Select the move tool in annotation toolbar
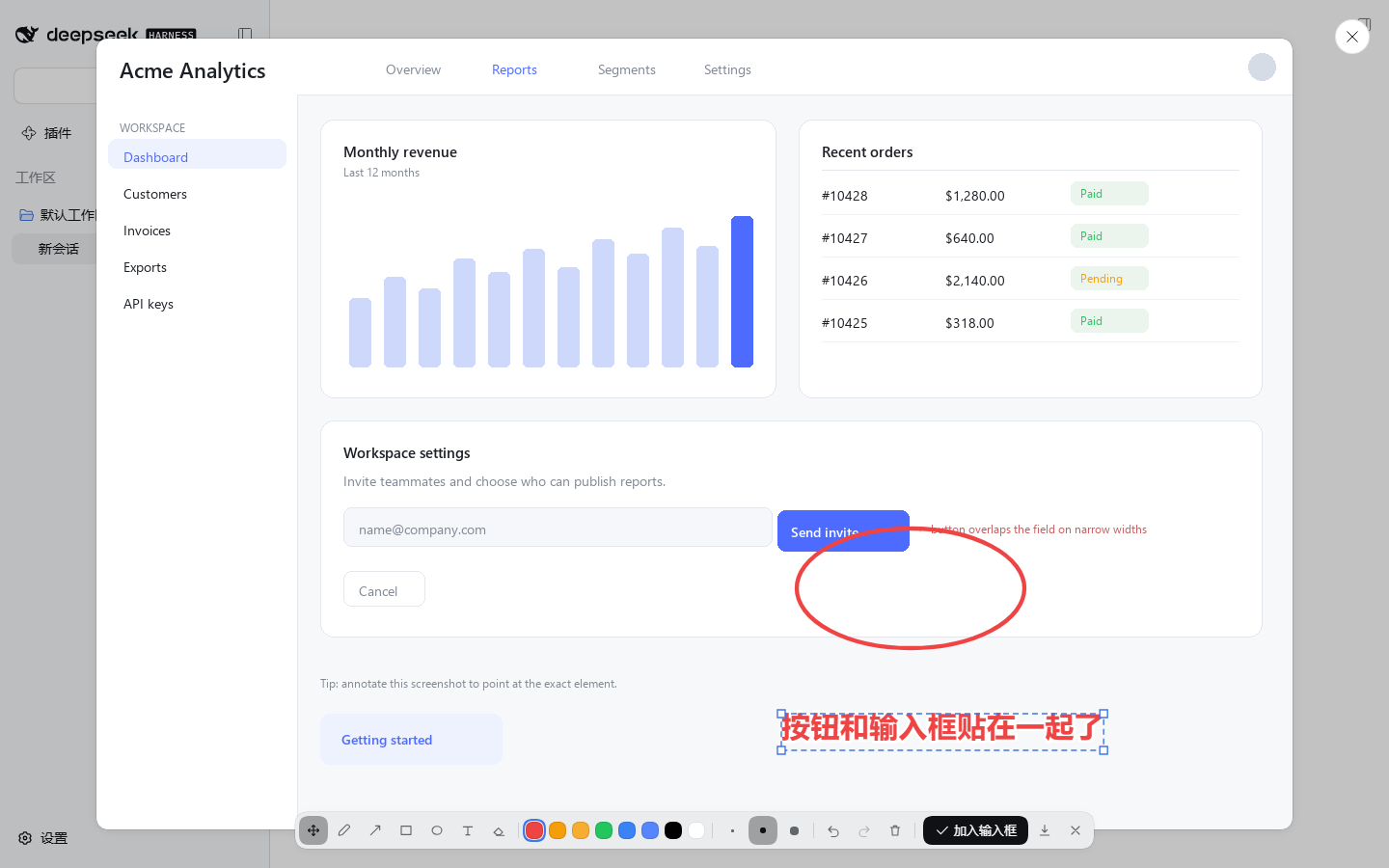The width and height of the screenshot is (1389, 868). pos(313,830)
